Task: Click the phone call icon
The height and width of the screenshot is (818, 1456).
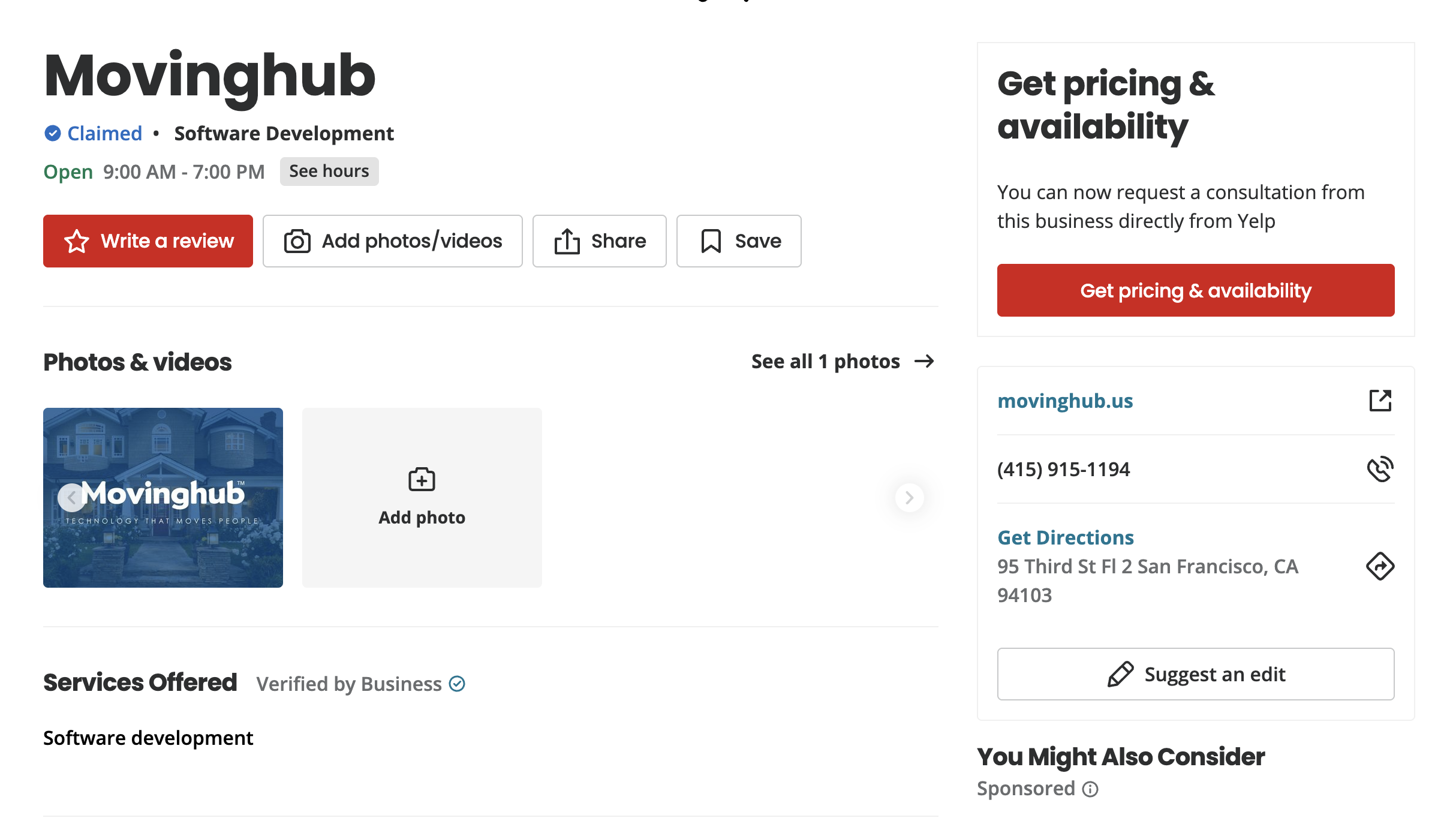Action: [x=1380, y=469]
